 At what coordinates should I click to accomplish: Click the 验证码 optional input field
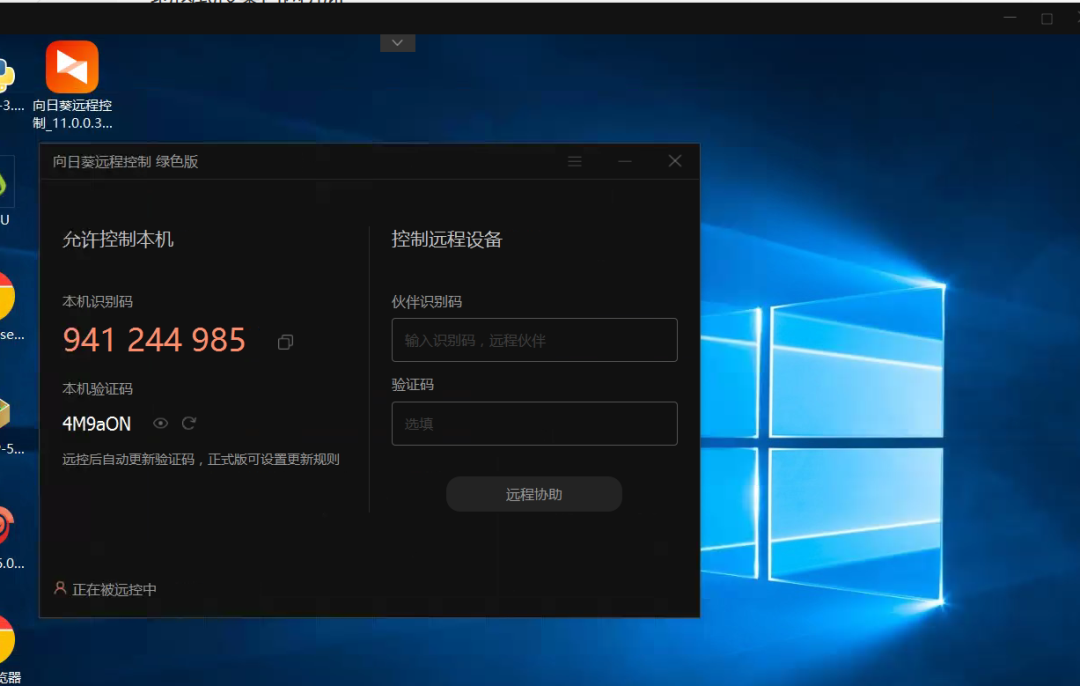point(534,424)
